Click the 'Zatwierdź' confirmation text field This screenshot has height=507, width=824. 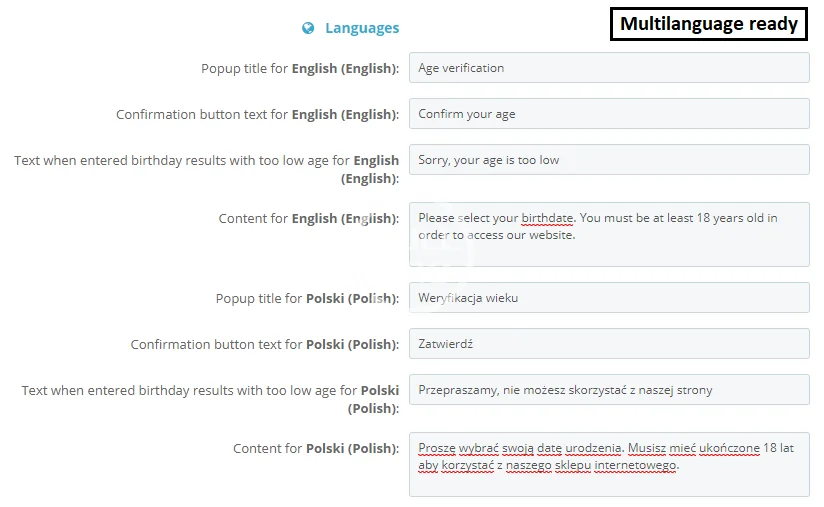tap(608, 344)
